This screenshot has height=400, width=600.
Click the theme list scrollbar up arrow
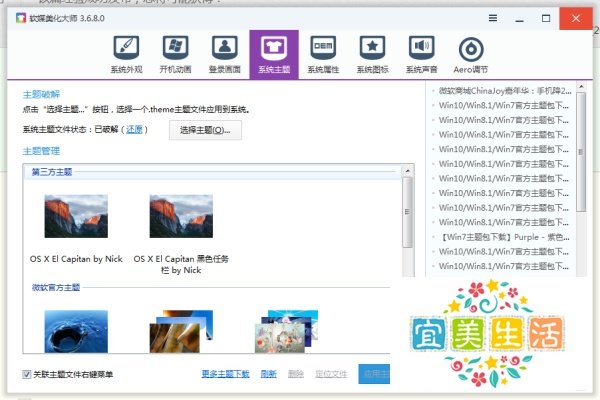point(408,171)
